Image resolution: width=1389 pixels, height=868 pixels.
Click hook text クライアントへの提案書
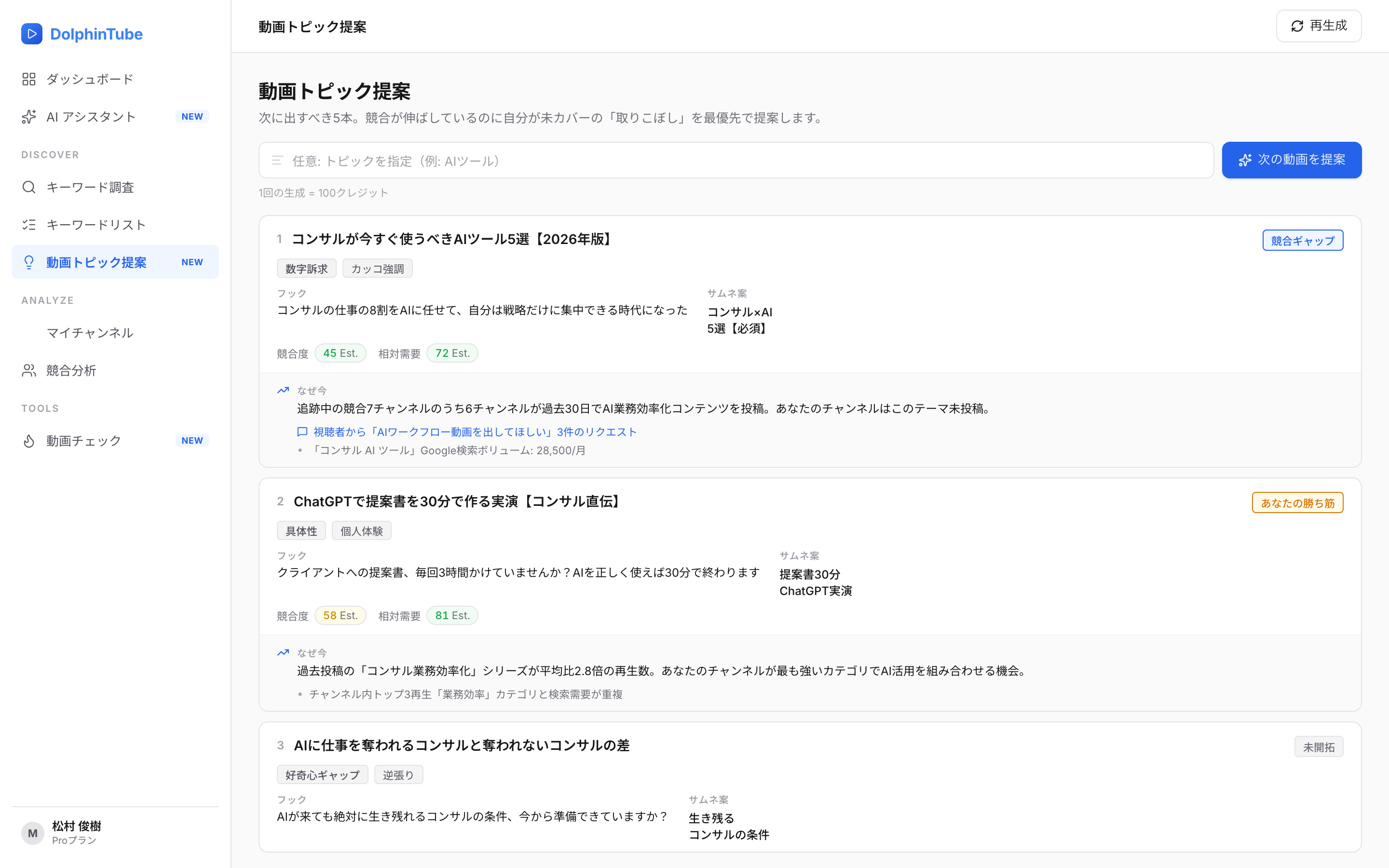(518, 572)
